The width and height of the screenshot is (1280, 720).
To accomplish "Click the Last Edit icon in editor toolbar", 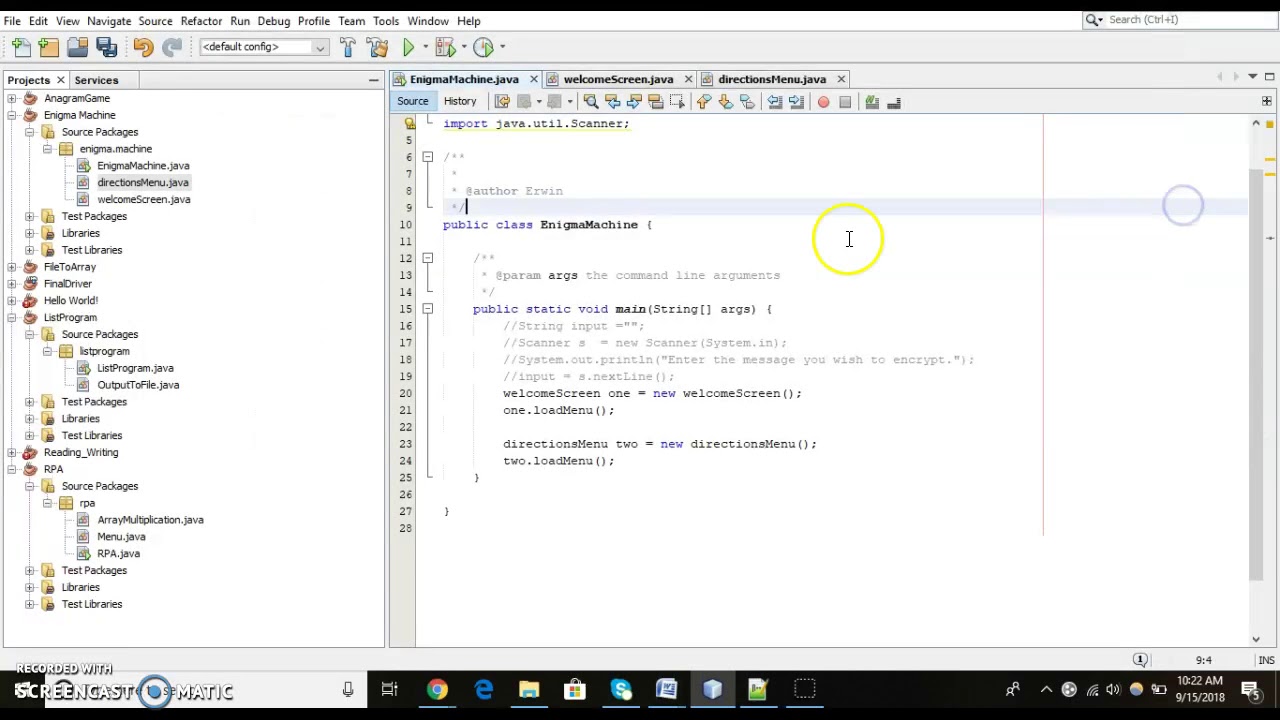I will (502, 102).
